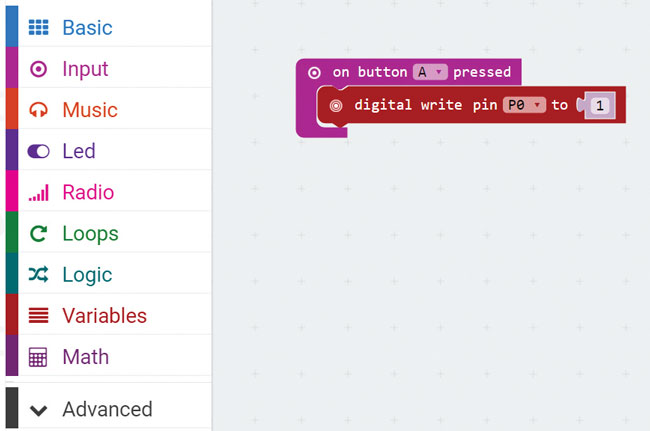Screen dimensions: 650x431
Task: Expand the Advanced section chevron
Action: click(x=39, y=410)
